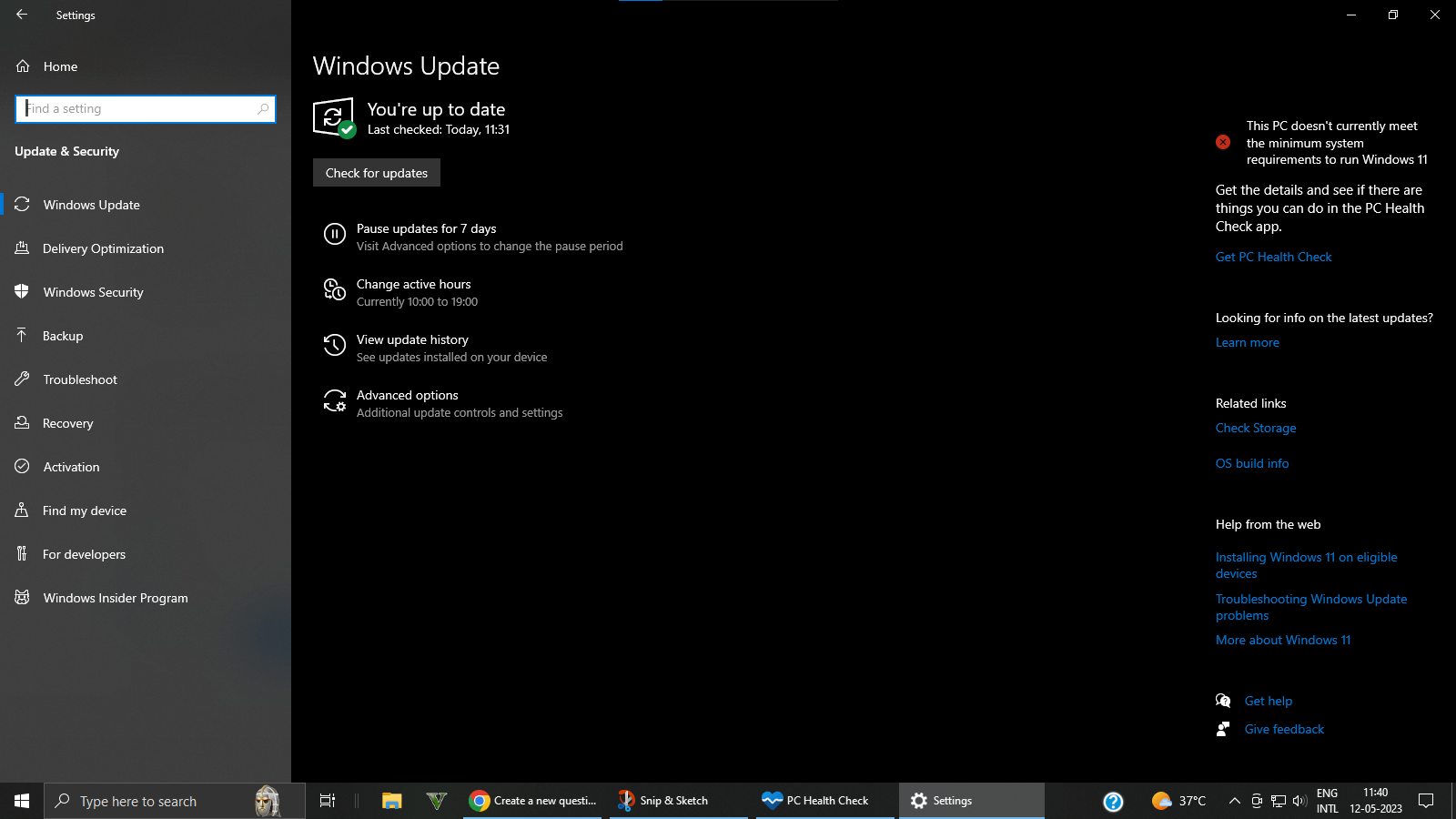
Task: Click the history icon for update history
Action: [x=335, y=346]
